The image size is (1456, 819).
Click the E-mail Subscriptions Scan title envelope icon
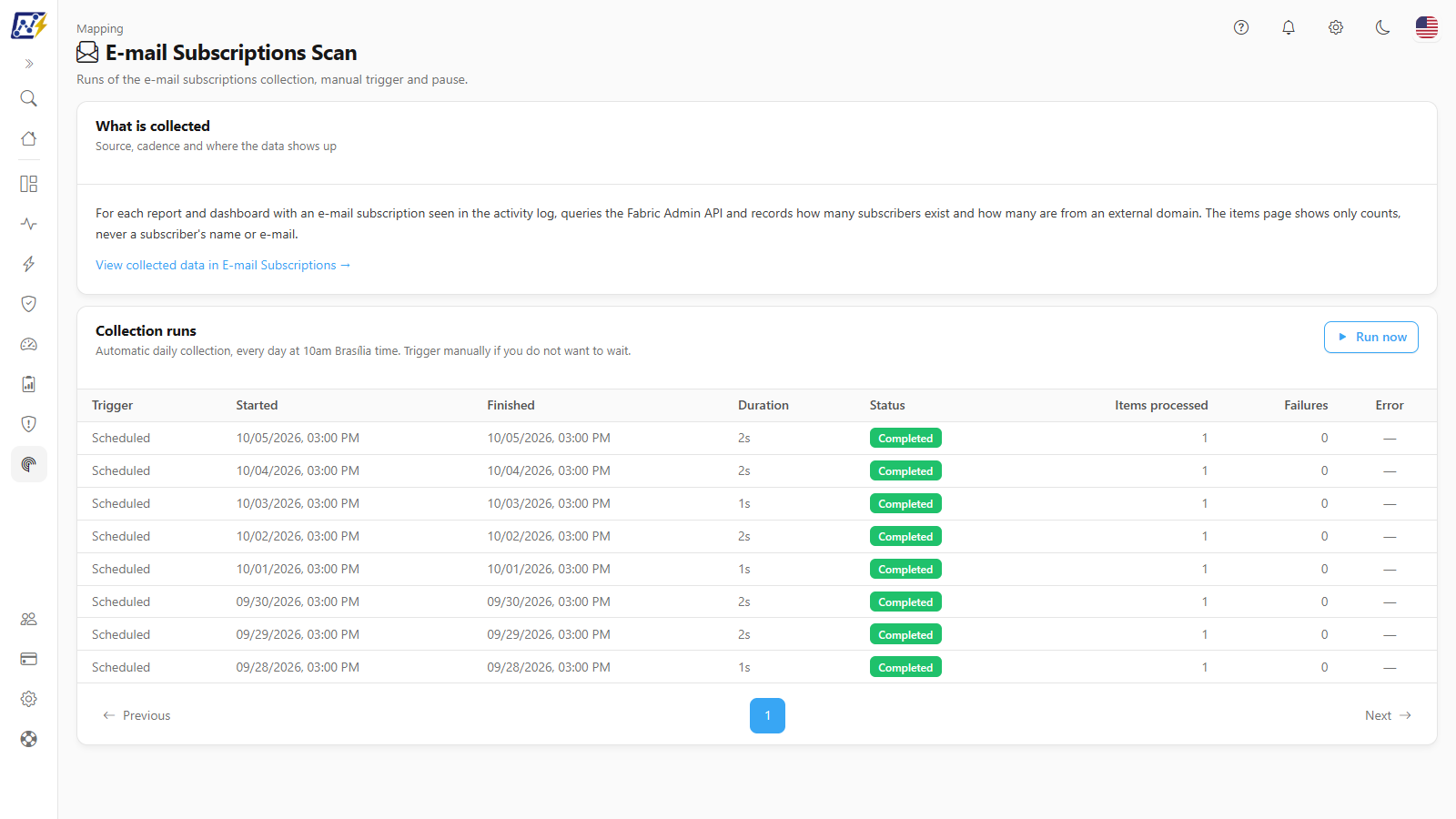(87, 53)
